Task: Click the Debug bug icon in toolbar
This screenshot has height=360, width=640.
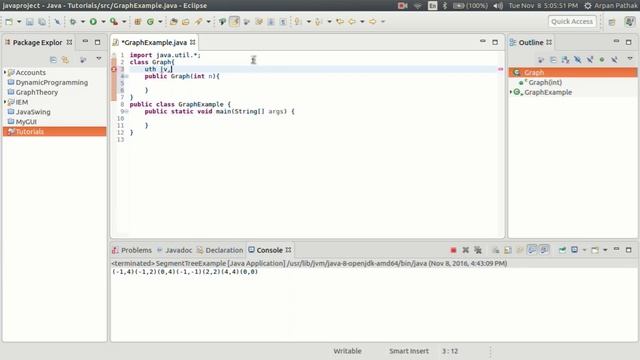Action: pos(73,22)
